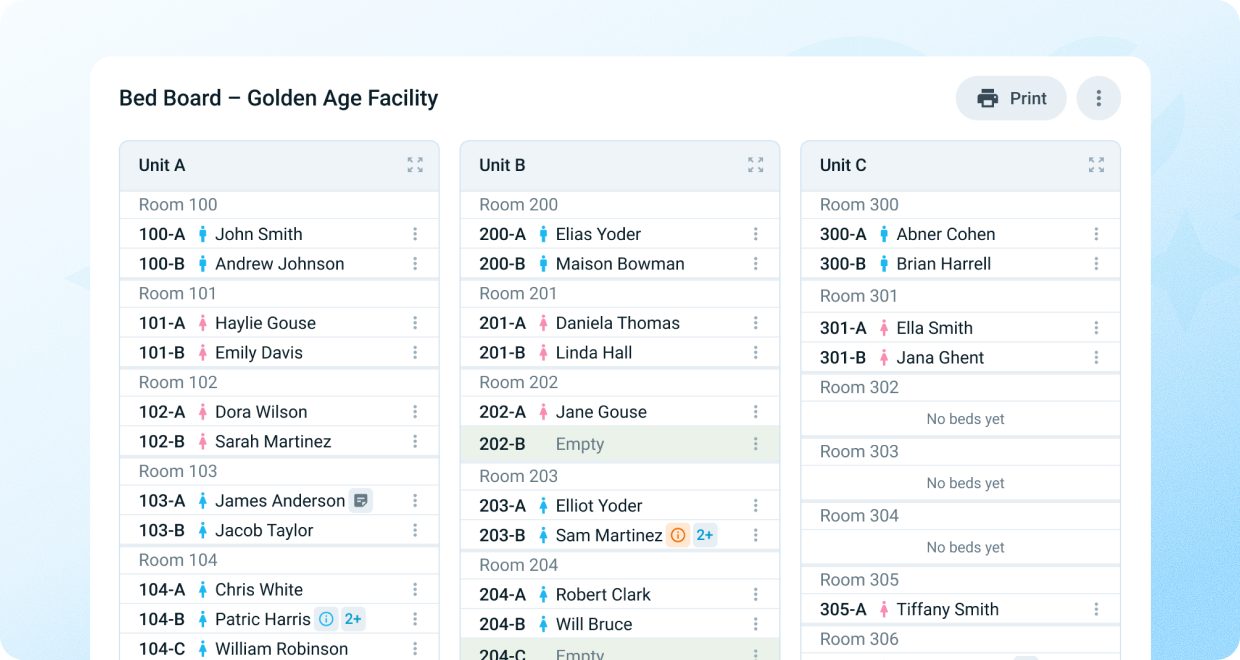Screen dimensions: 1240x660
Task: Open the options menu for Elliot Yoder
Action: (x=756, y=505)
